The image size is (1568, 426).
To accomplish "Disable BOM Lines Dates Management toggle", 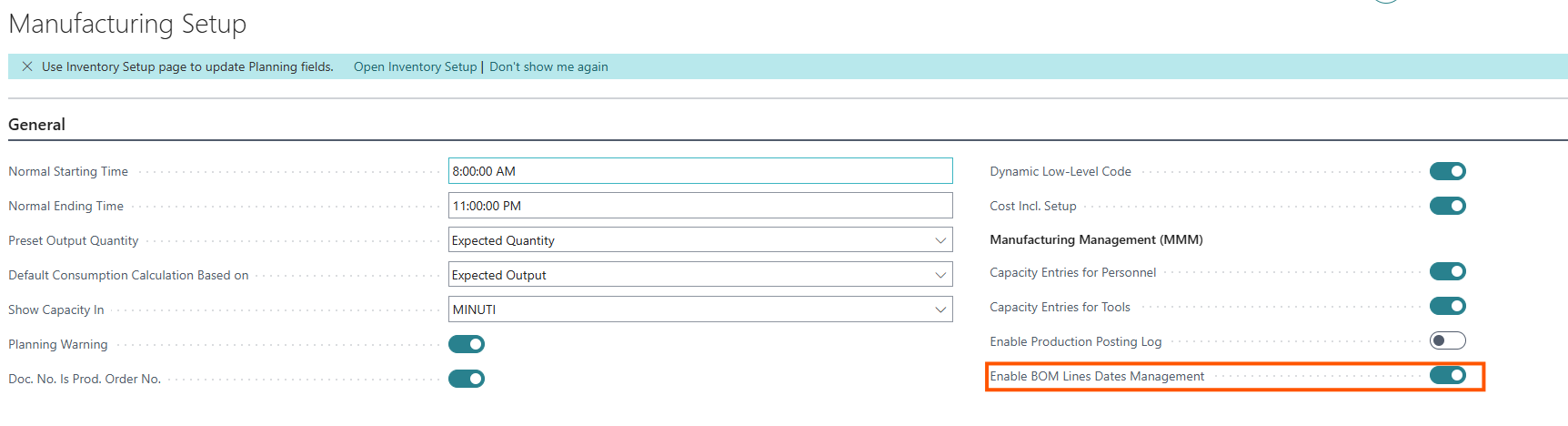I will click(1447, 375).
